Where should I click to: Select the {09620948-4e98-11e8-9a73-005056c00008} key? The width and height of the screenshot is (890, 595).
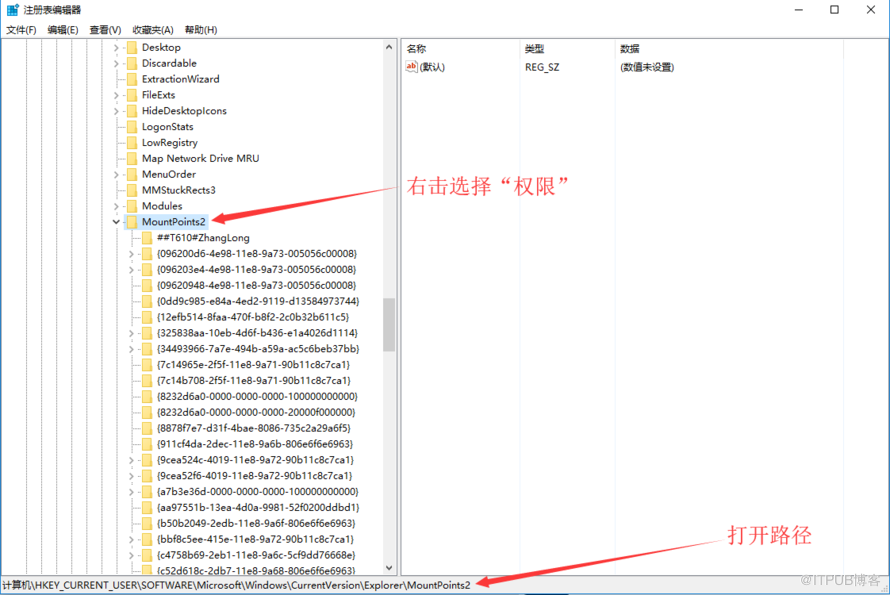point(257,286)
